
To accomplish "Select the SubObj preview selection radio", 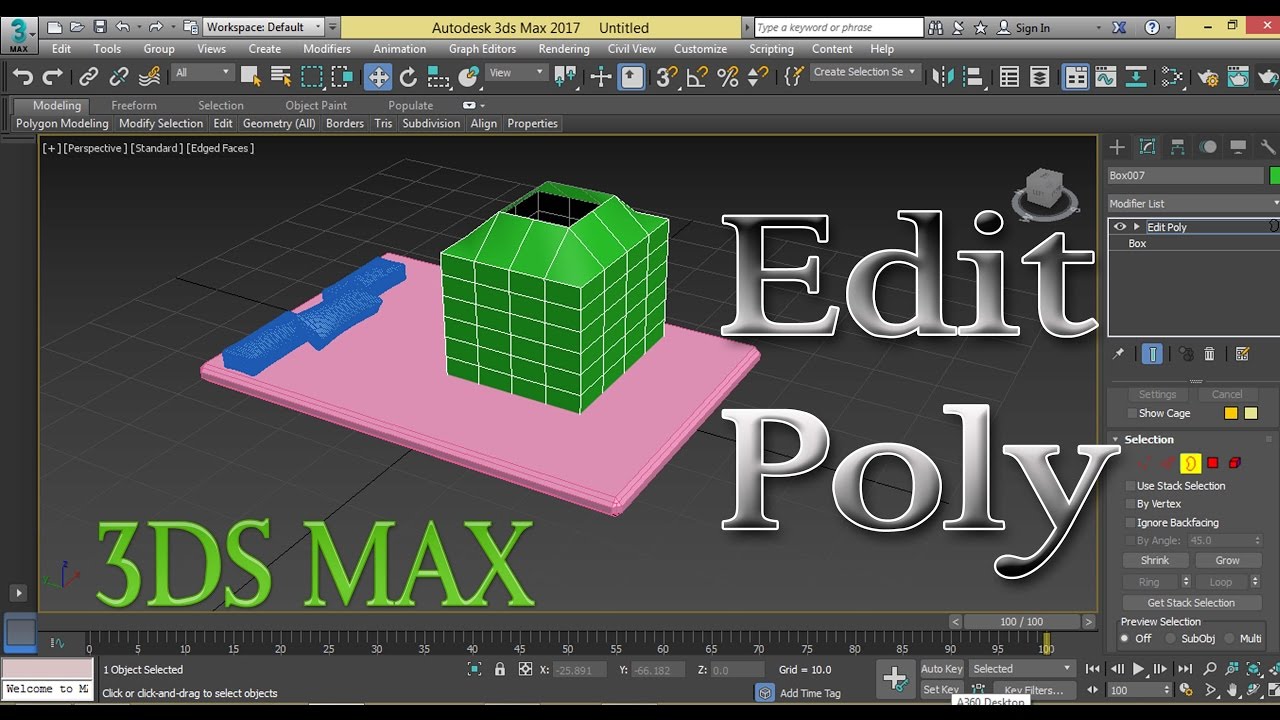I will click(x=1170, y=638).
